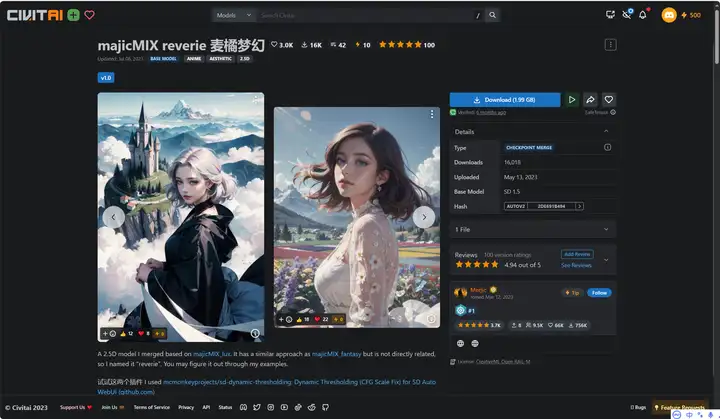Open the CreativeML Open RAIL-M license link

pyautogui.click(x=503, y=362)
